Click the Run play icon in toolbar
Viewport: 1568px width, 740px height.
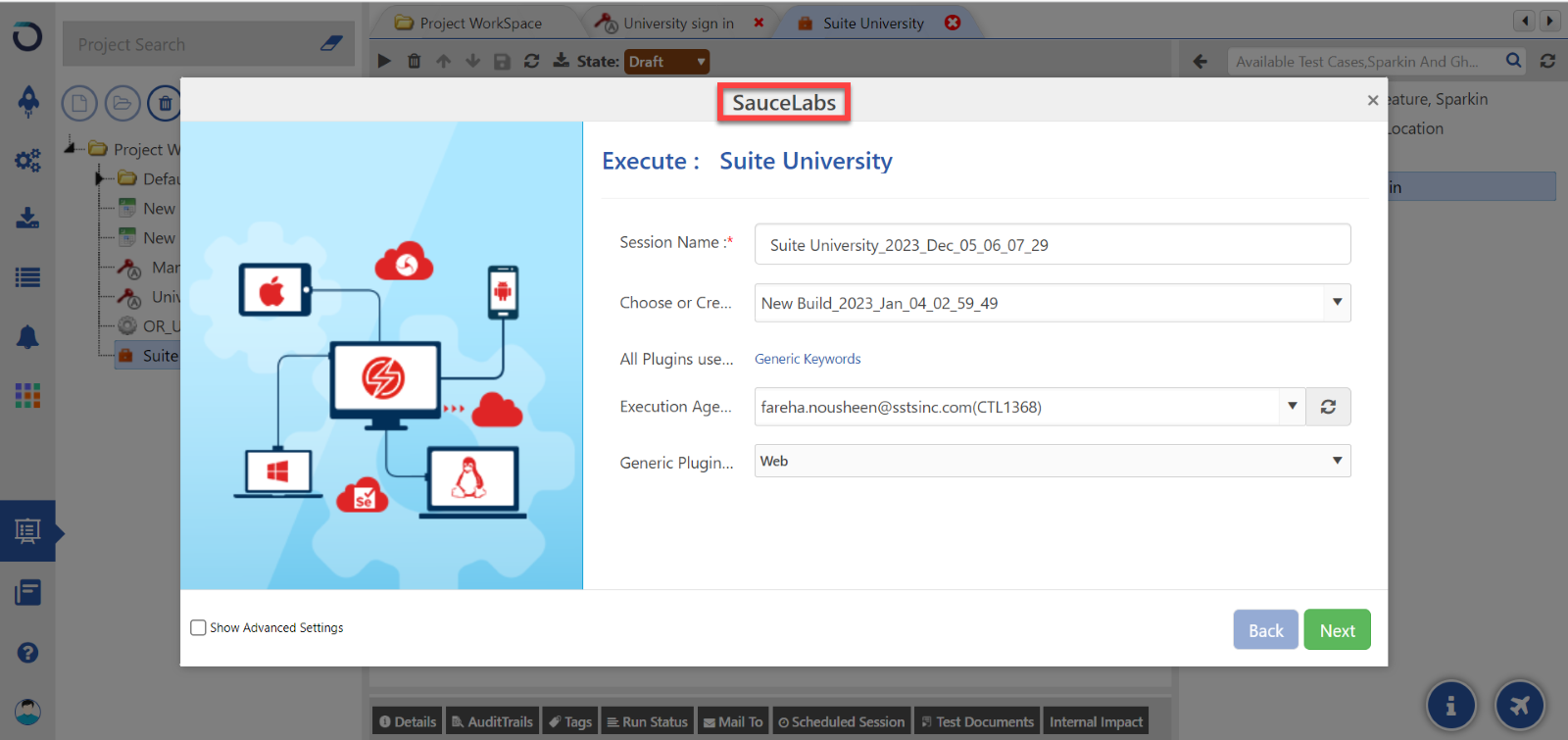(x=384, y=61)
